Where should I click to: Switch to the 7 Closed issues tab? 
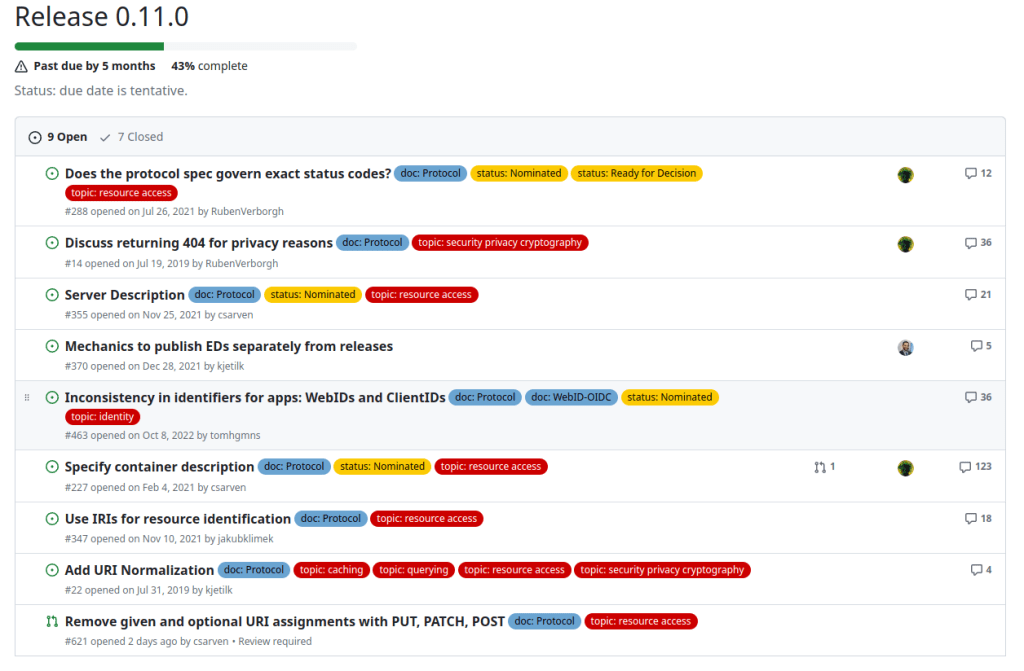(x=131, y=137)
